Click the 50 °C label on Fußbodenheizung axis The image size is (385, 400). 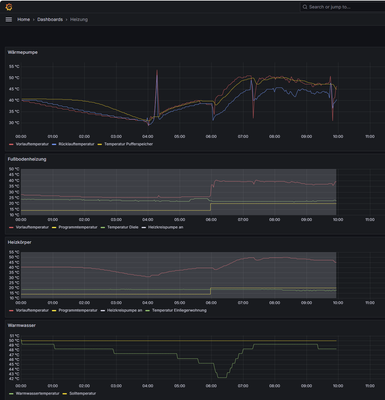[14, 169]
